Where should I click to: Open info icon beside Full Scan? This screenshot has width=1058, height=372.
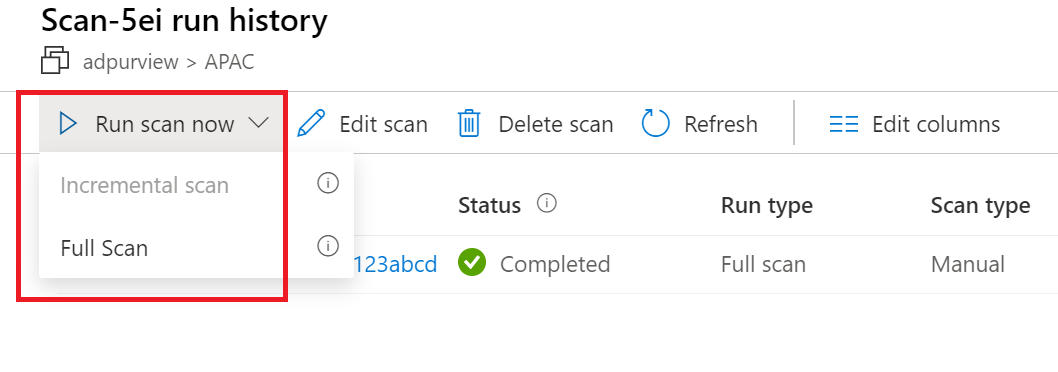328,246
